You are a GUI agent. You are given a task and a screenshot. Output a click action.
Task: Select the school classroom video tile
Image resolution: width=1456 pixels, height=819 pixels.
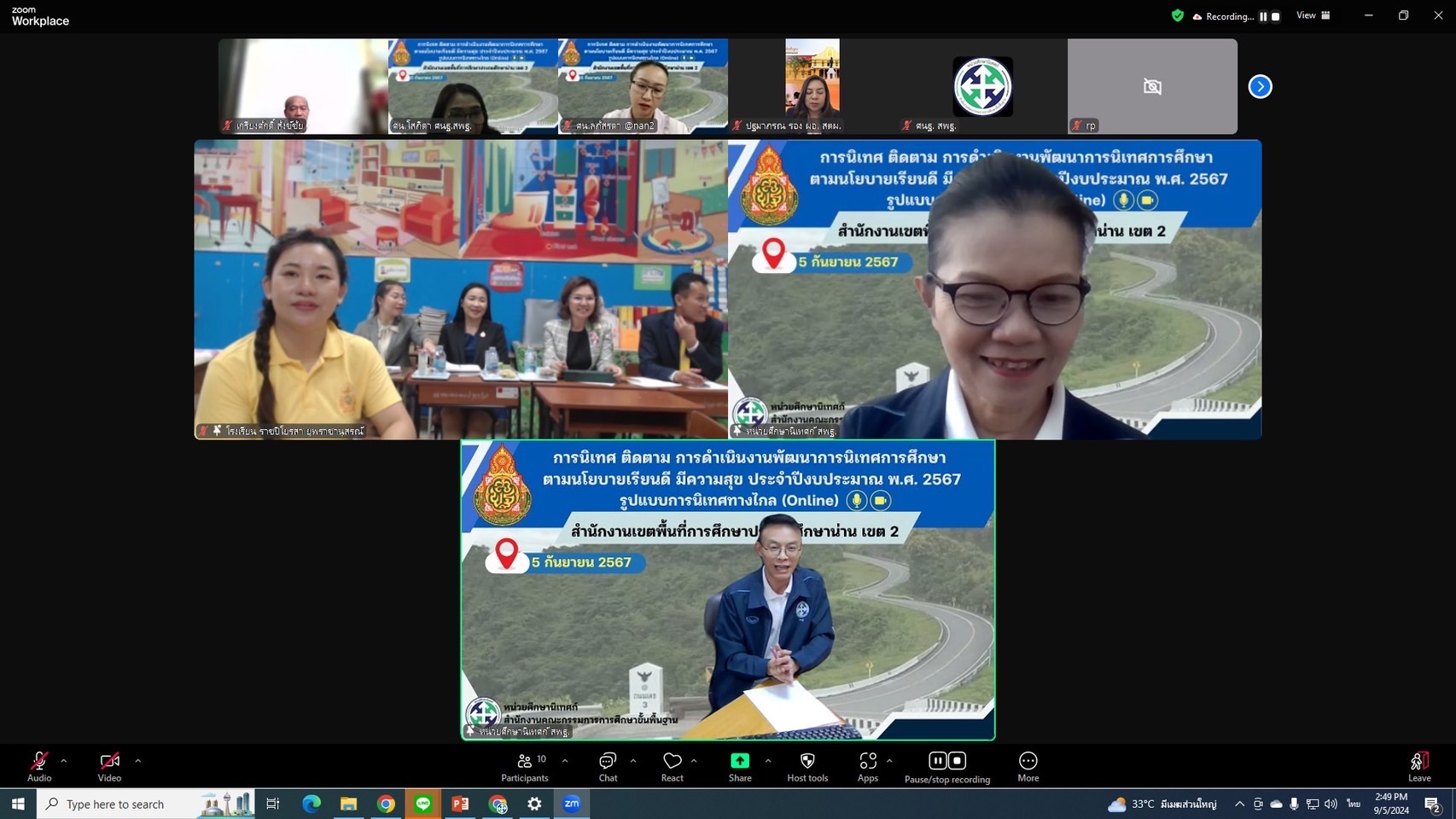(461, 290)
